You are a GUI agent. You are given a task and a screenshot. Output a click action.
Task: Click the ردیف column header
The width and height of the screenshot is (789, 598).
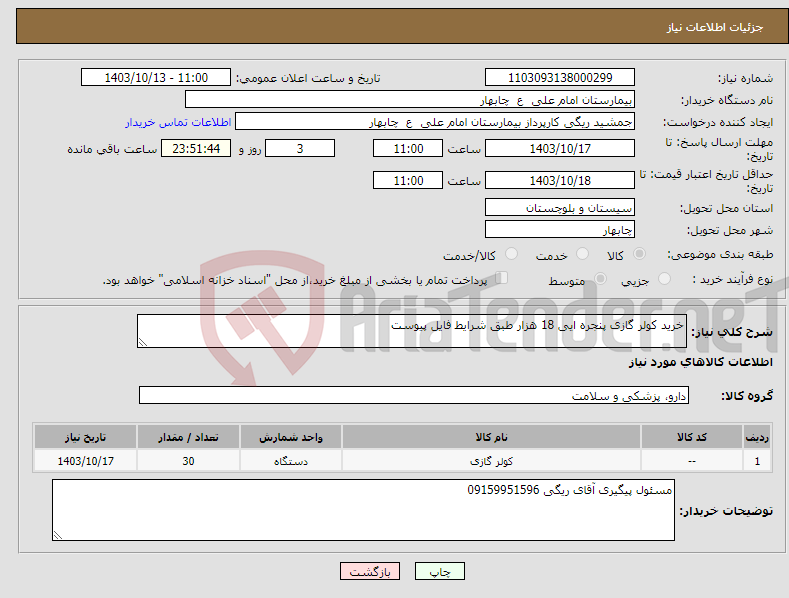(757, 437)
